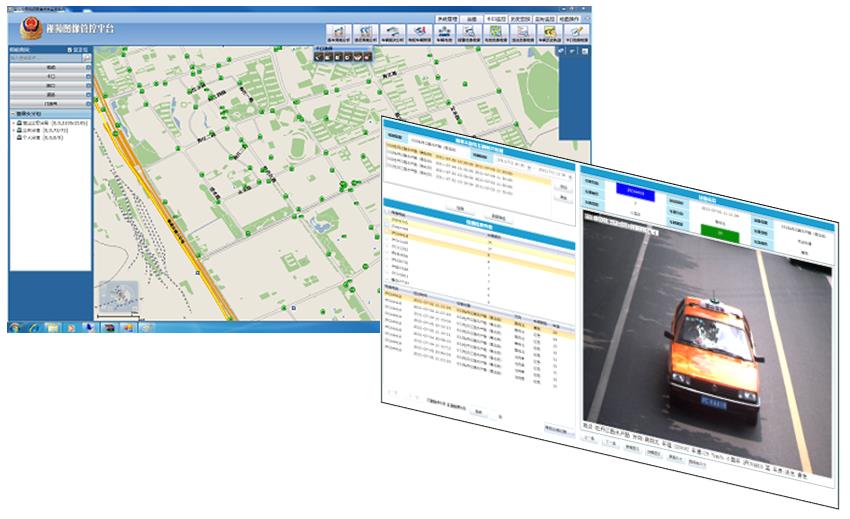Select the short second tab in top tab row
This screenshot has height=519, width=850.
(472, 19)
